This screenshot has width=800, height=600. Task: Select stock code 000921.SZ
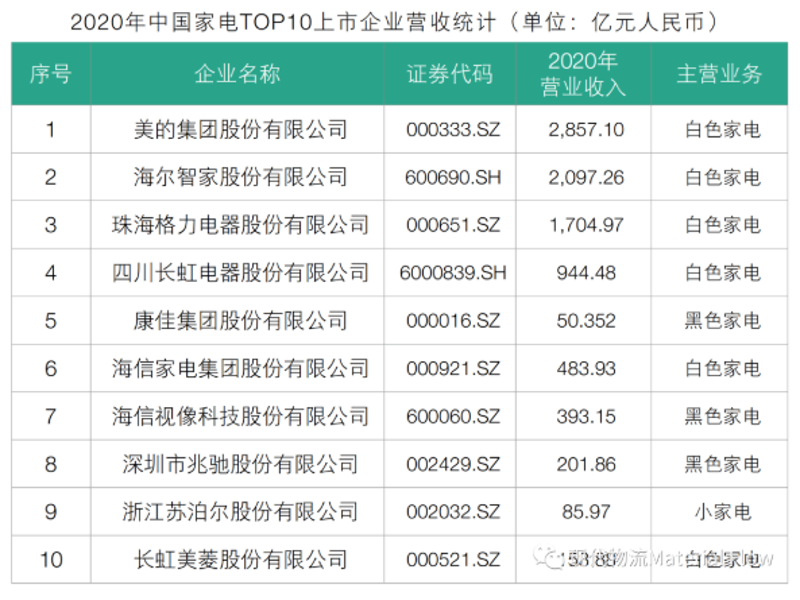tap(453, 368)
